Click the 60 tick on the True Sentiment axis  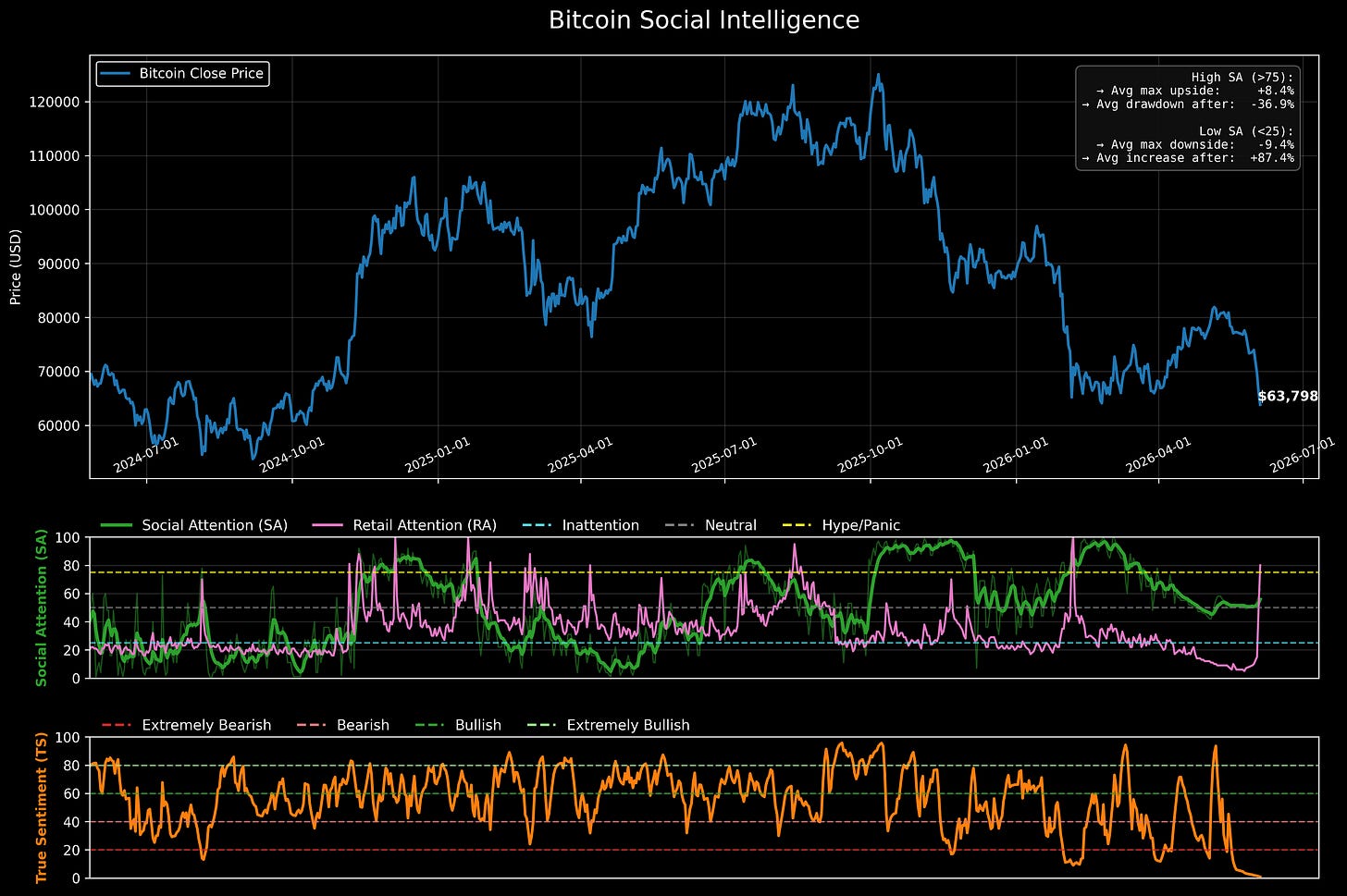[x=73, y=794]
